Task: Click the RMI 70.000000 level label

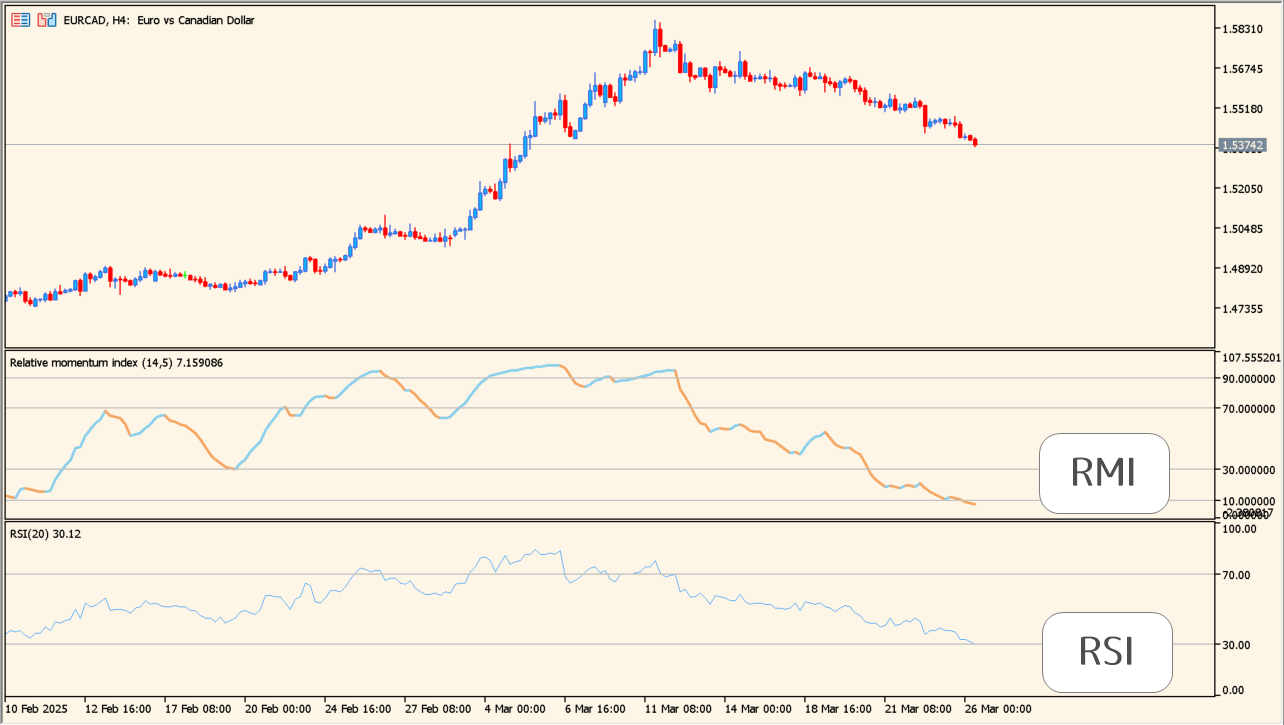Action: tap(1249, 408)
